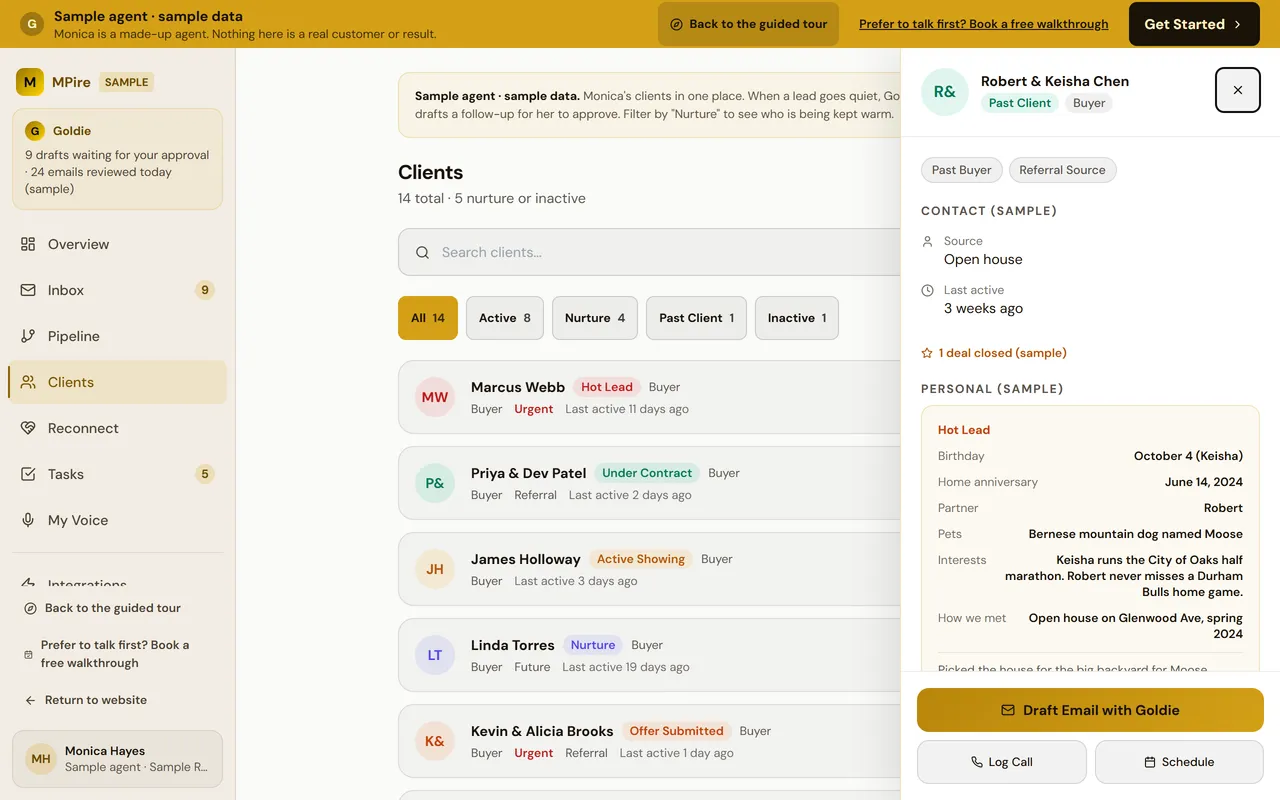This screenshot has height=800, width=1280.
Task: Click the Clients people icon
Action: tap(28, 382)
